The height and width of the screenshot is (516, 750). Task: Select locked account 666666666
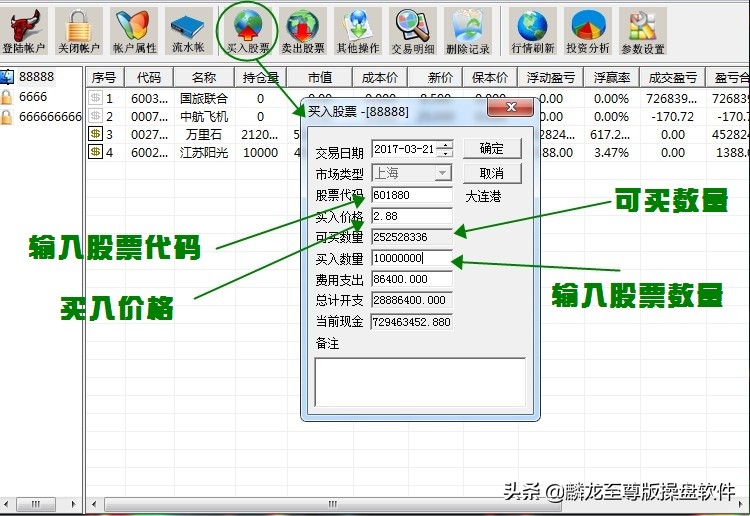point(50,116)
